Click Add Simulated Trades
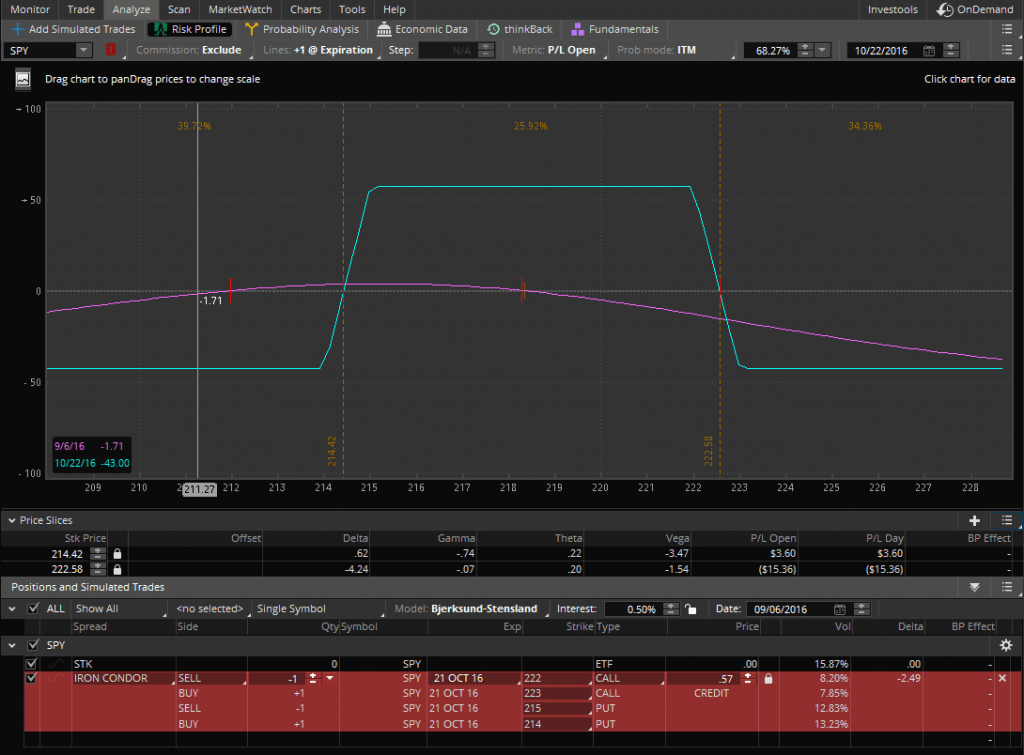This screenshot has height=755, width=1024. pyautogui.click(x=73, y=29)
